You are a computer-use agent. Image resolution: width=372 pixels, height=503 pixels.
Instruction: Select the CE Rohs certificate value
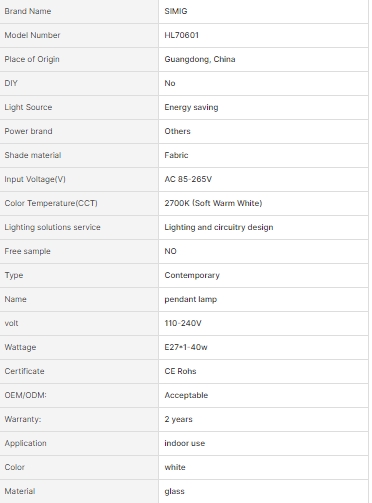click(x=180, y=371)
